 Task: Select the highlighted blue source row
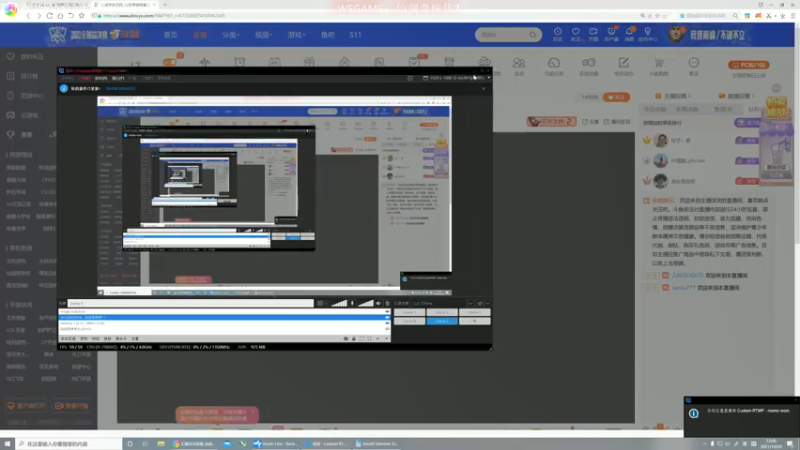pos(224,317)
